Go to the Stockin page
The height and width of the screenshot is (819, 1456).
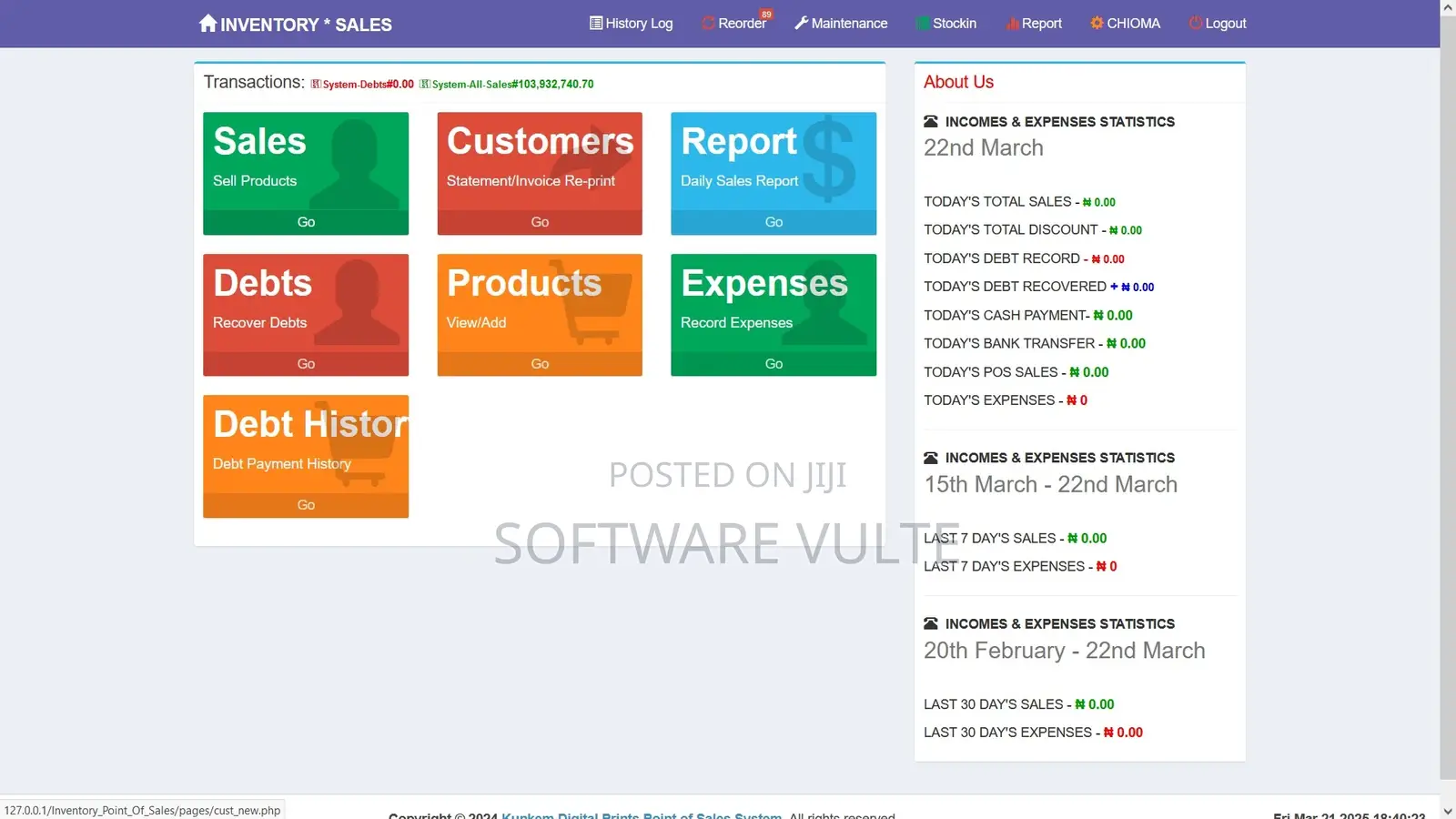coord(946,24)
